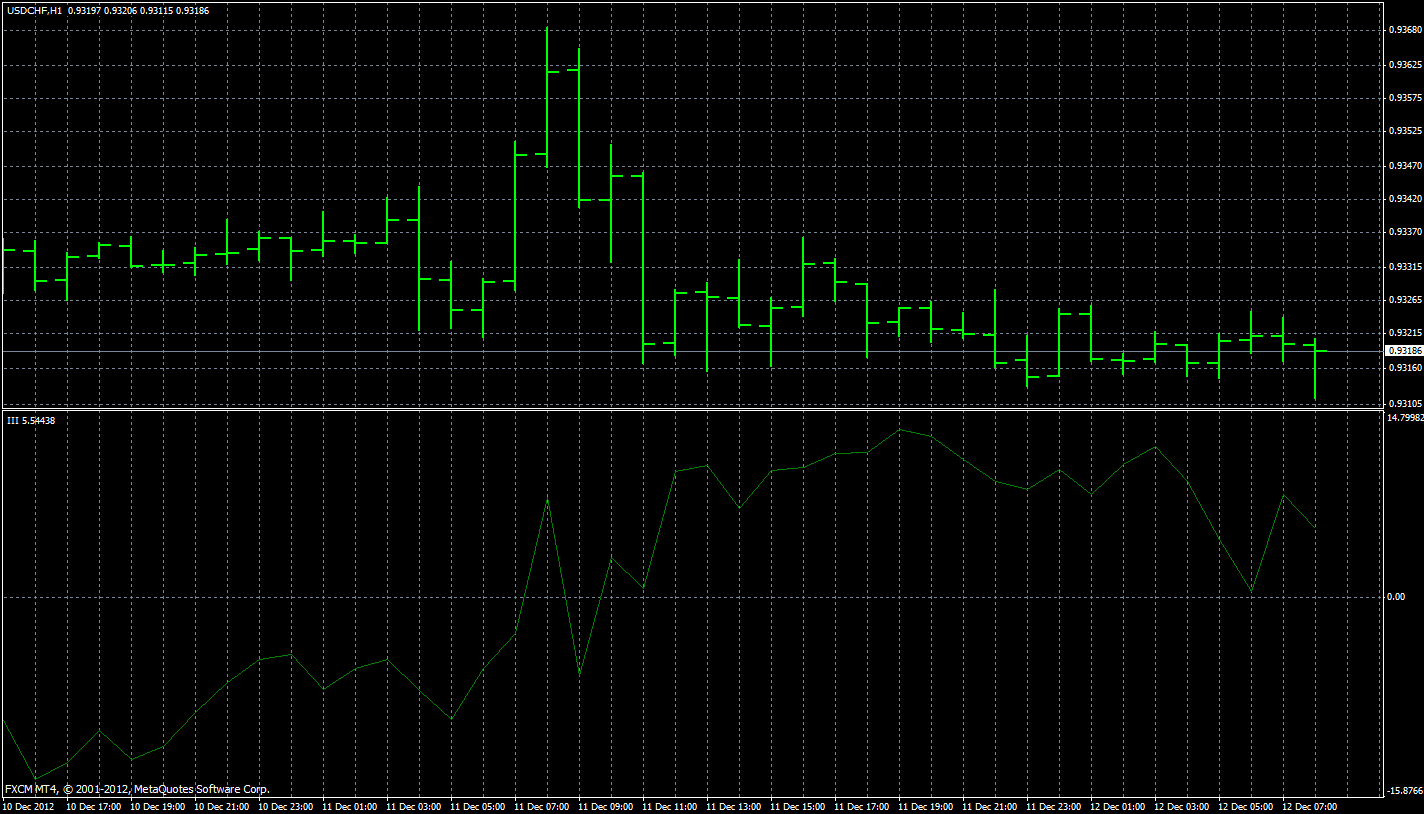
Task: Click the 10 Dec 21:00 time label
Action: coord(224,806)
